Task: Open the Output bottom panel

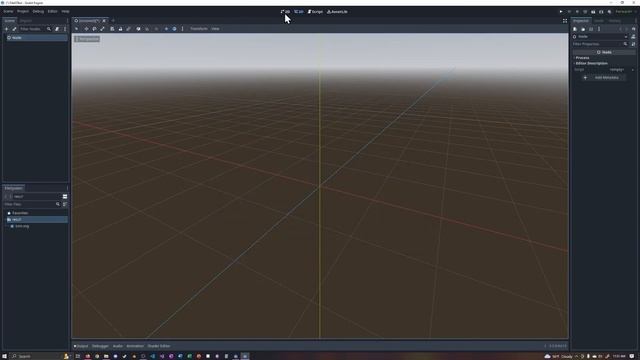Action: tap(81, 346)
